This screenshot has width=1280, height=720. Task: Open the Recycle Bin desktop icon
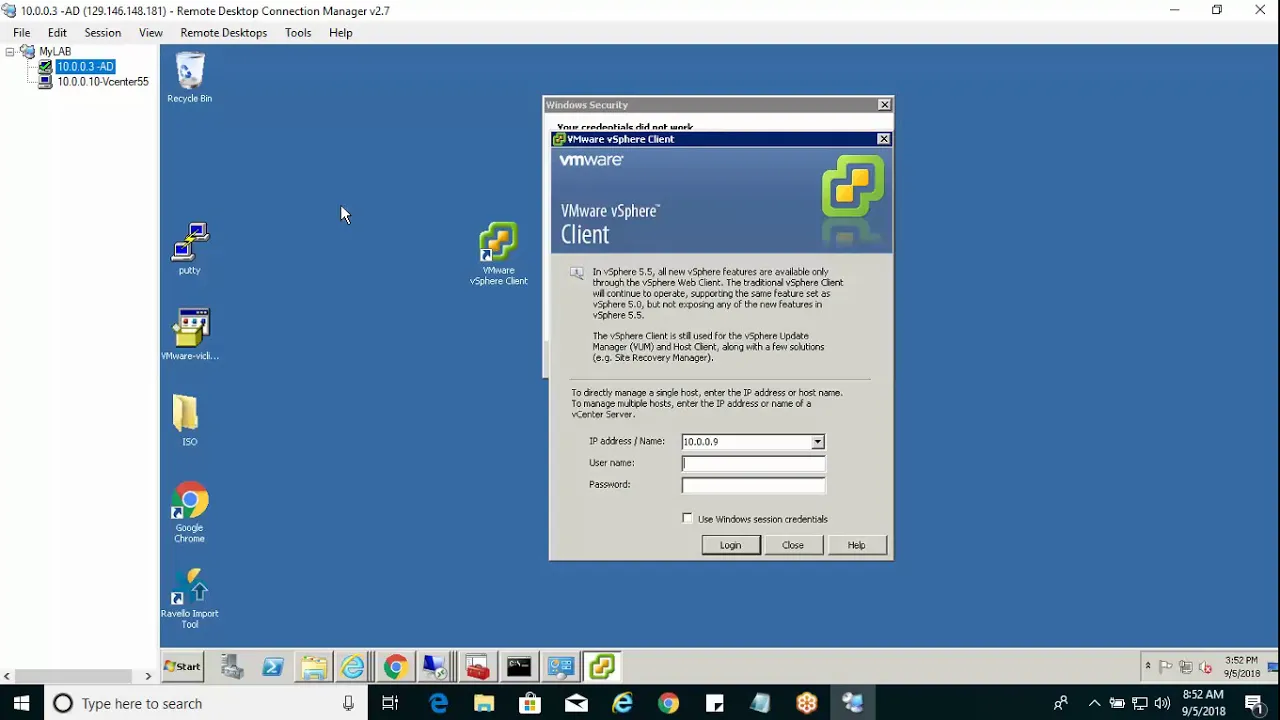(190, 78)
